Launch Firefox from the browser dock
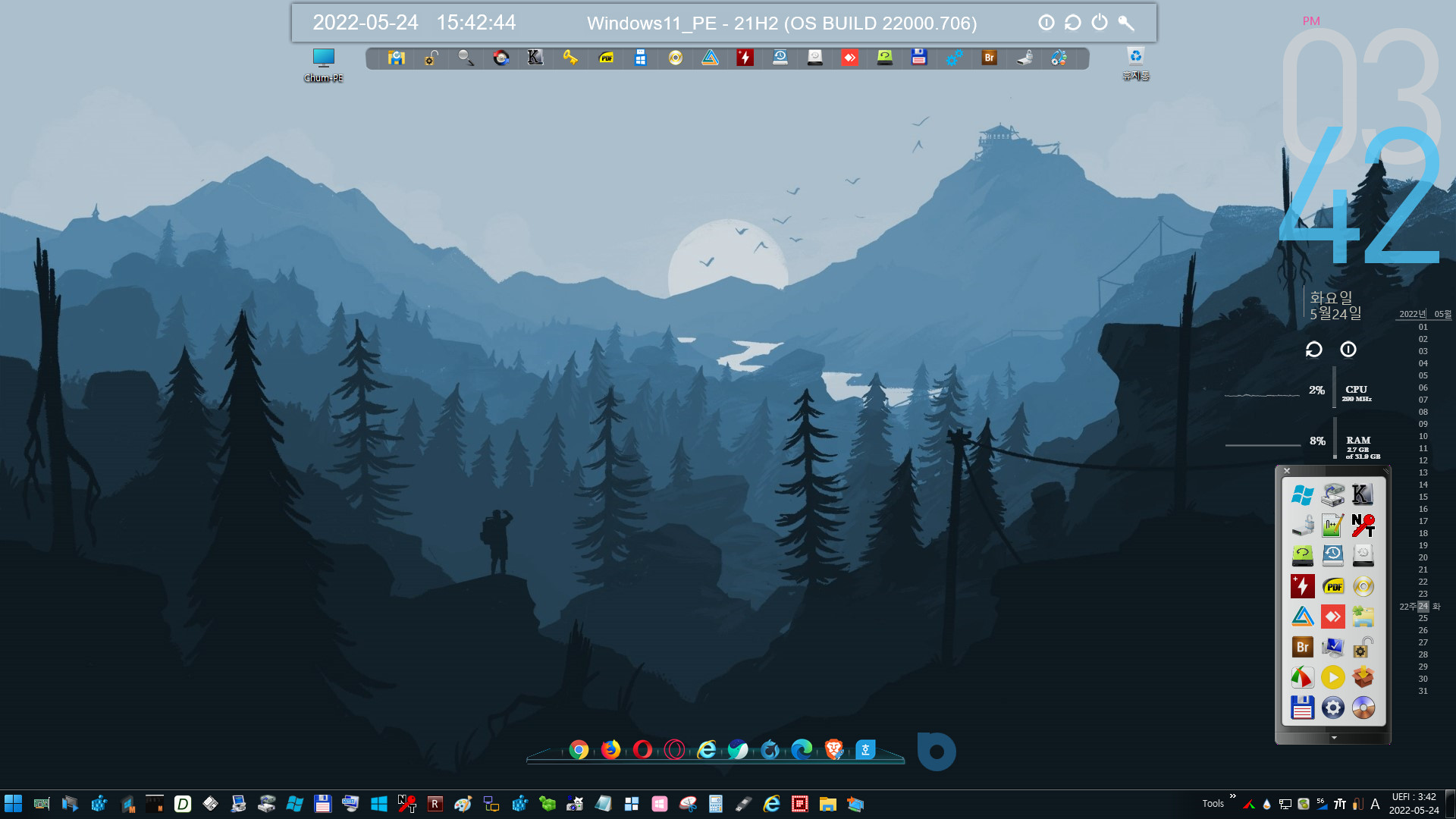This screenshot has height=819, width=1456. point(610,750)
